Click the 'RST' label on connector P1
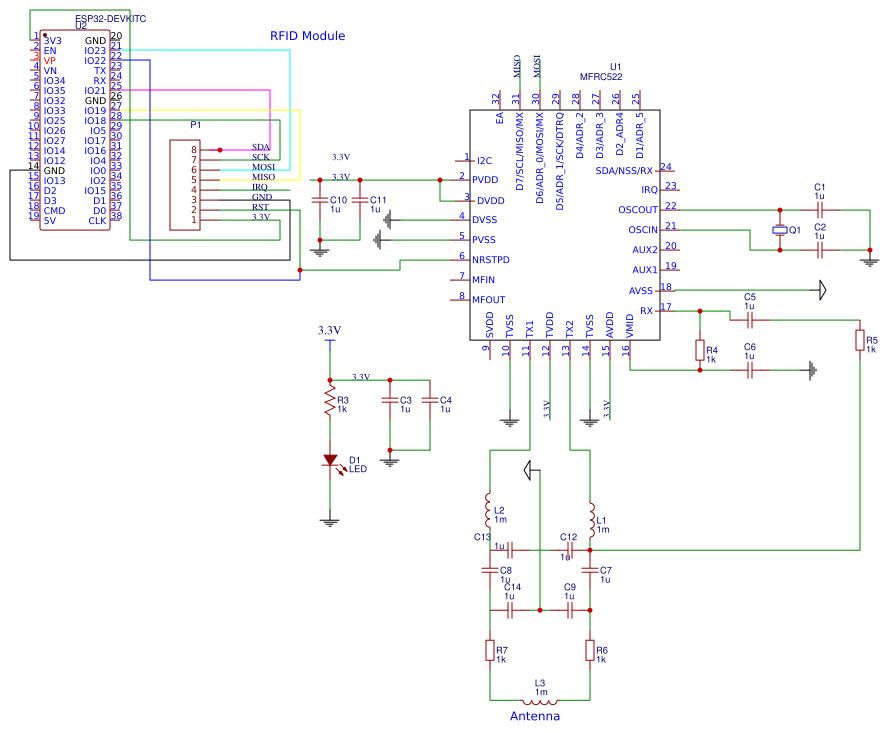 (x=260, y=207)
